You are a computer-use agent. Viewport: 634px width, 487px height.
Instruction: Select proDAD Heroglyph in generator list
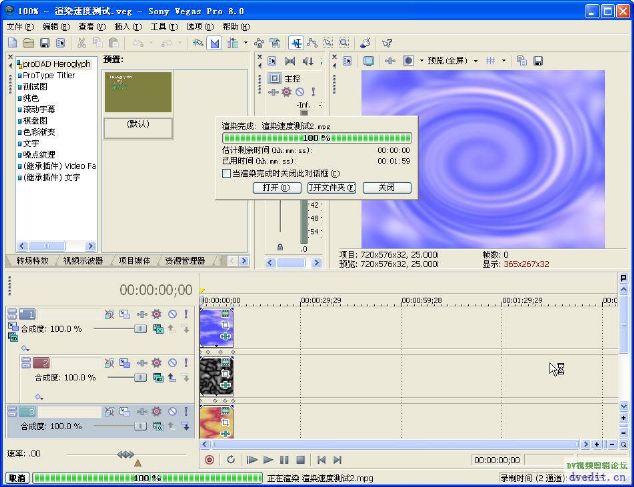pyautogui.click(x=54, y=64)
